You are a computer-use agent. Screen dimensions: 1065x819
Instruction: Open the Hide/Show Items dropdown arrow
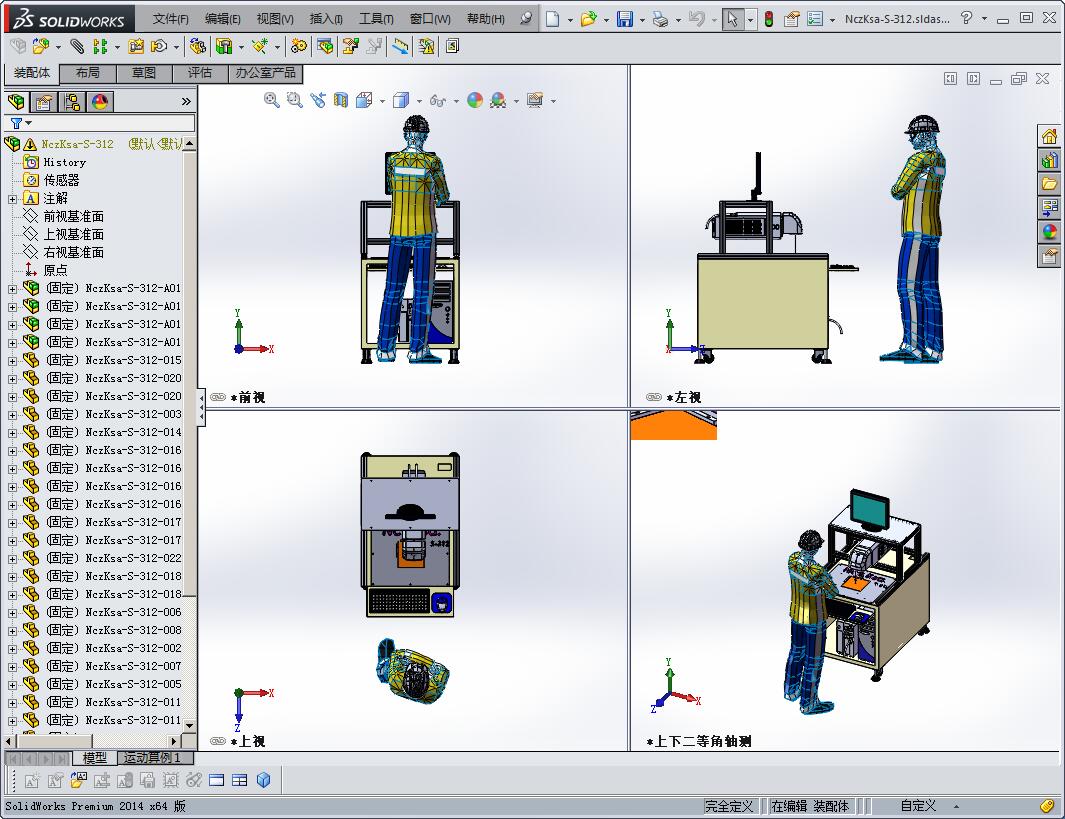tap(456, 101)
